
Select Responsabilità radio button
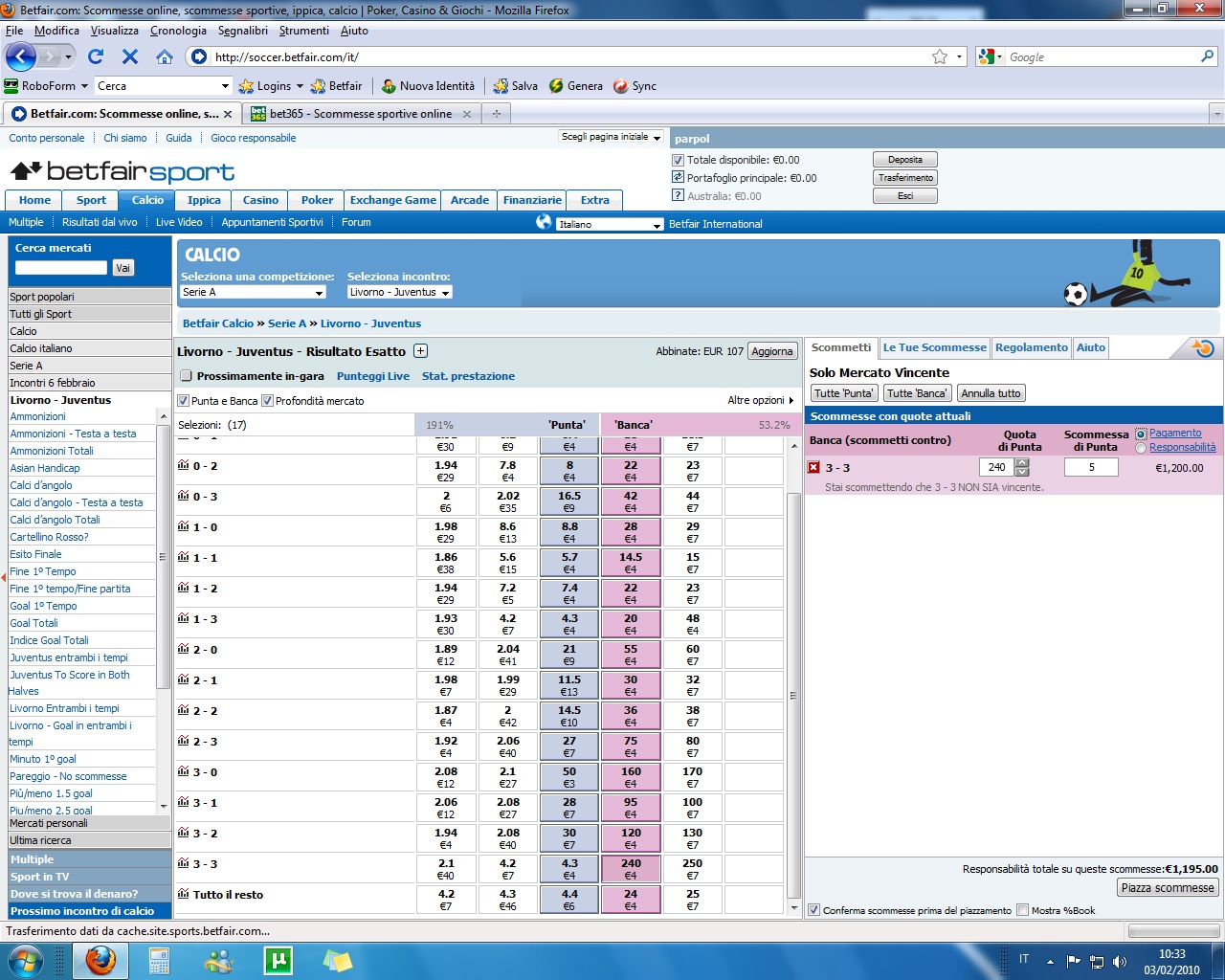click(x=1141, y=448)
